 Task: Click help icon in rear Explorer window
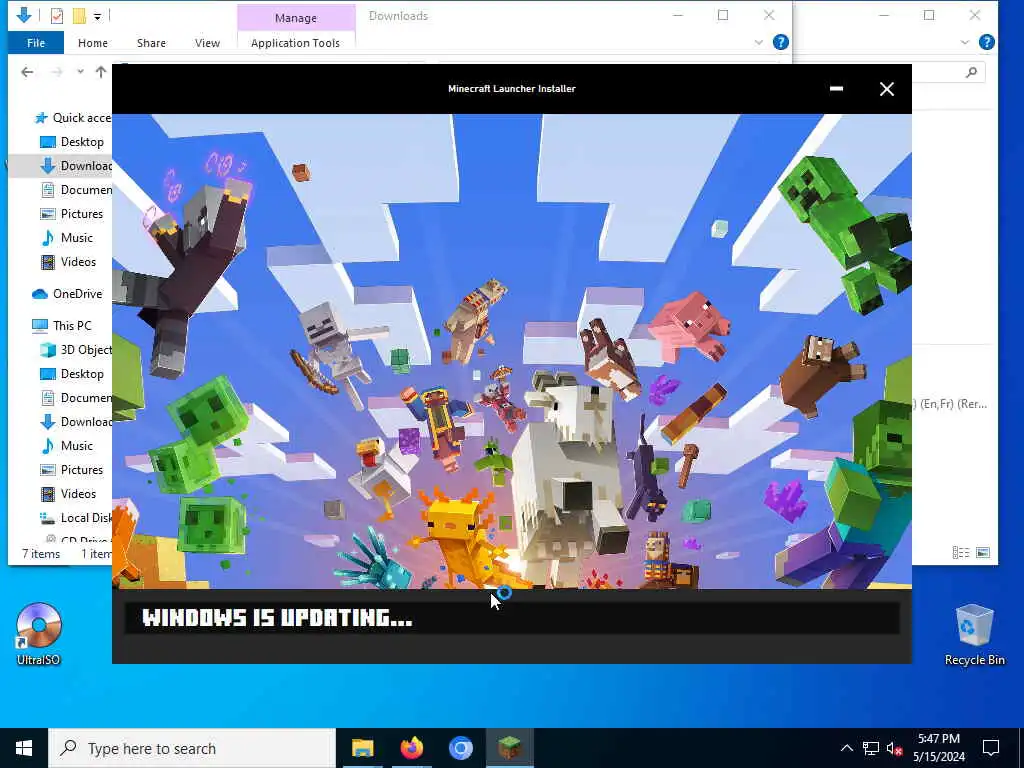click(x=987, y=42)
